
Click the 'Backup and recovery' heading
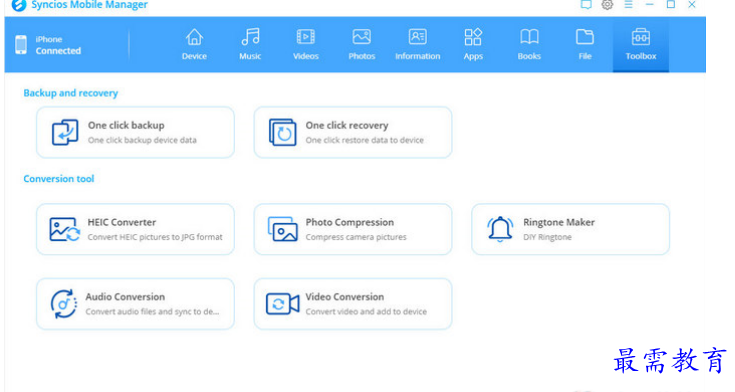point(71,93)
